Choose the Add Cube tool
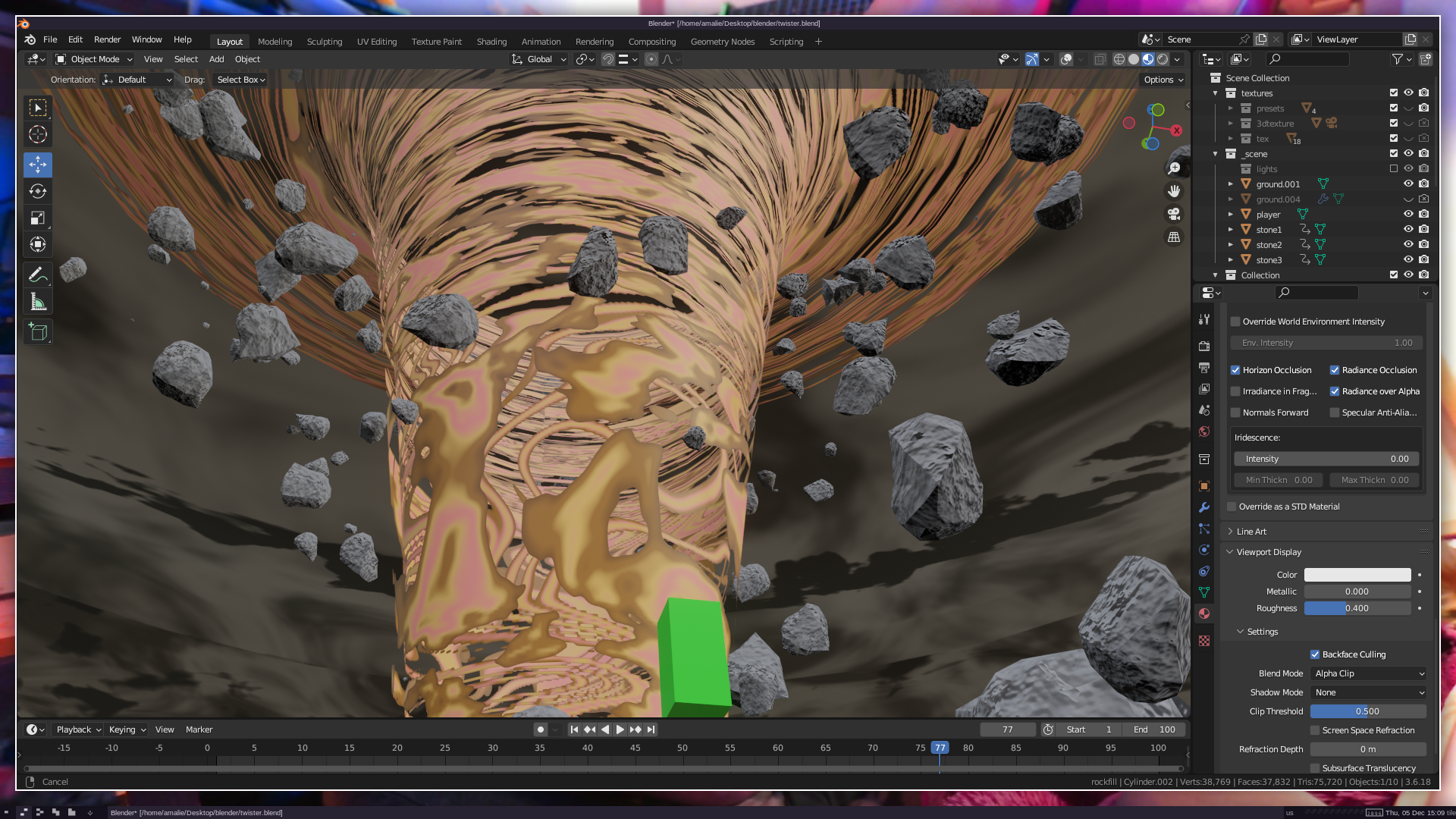The image size is (1456, 819). pos(38,332)
